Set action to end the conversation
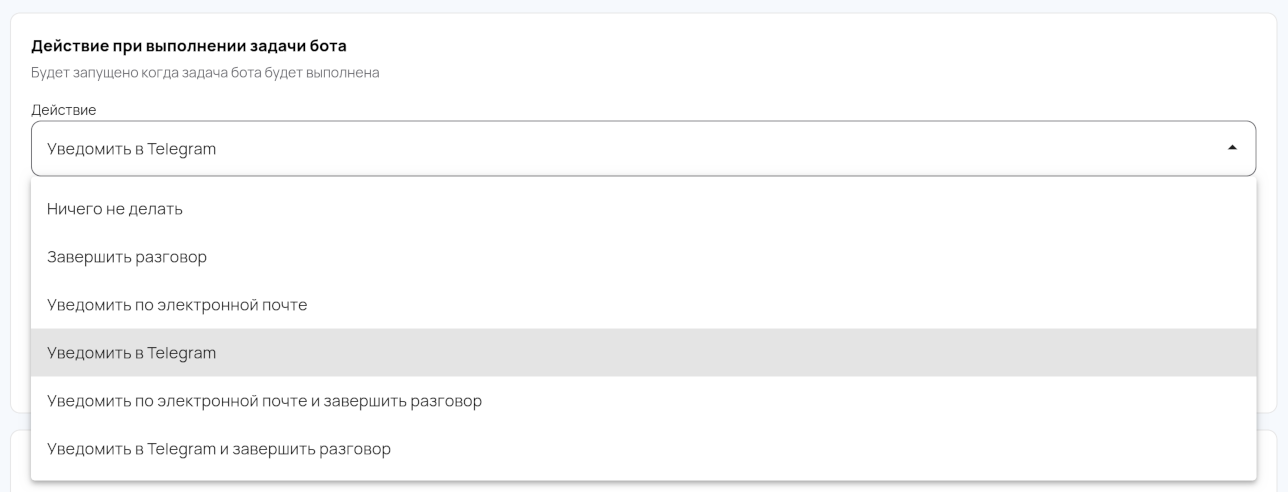Screen dimensions: 1288x492 pyautogui.click(x=127, y=257)
